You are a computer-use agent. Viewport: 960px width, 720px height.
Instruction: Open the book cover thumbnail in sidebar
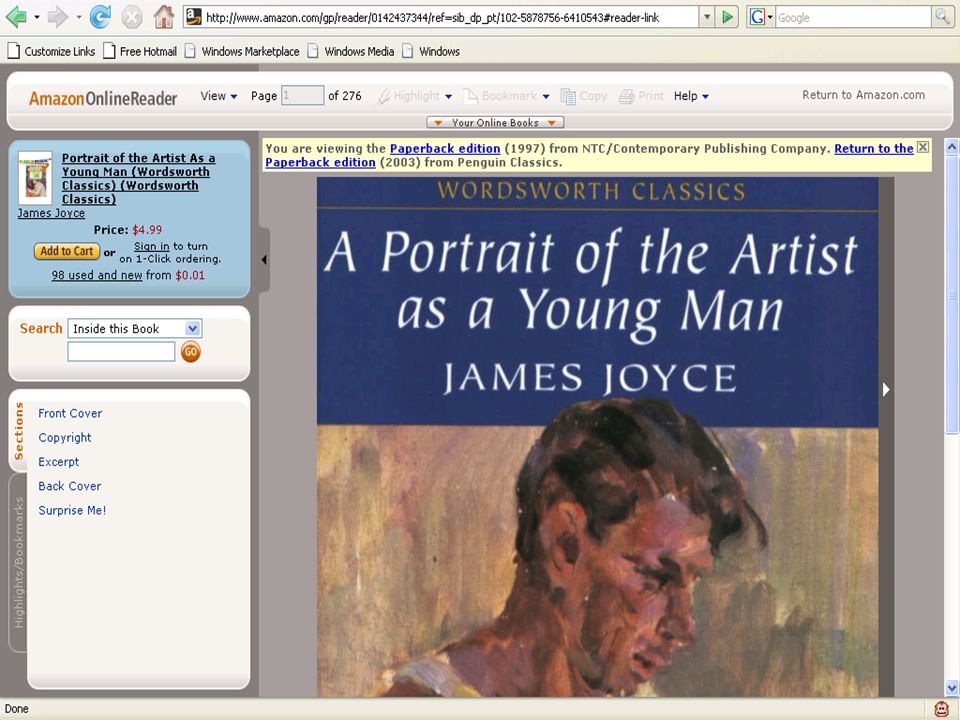click(x=35, y=178)
